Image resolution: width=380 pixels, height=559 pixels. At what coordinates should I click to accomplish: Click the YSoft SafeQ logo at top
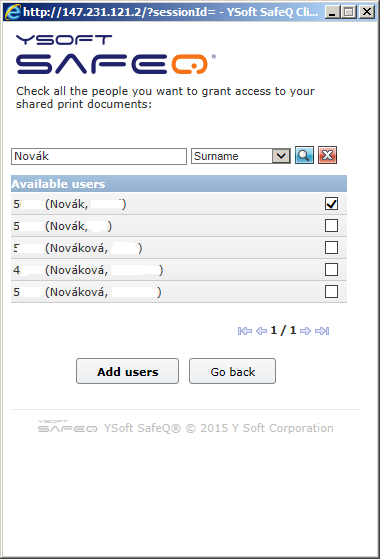[x=116, y=54]
